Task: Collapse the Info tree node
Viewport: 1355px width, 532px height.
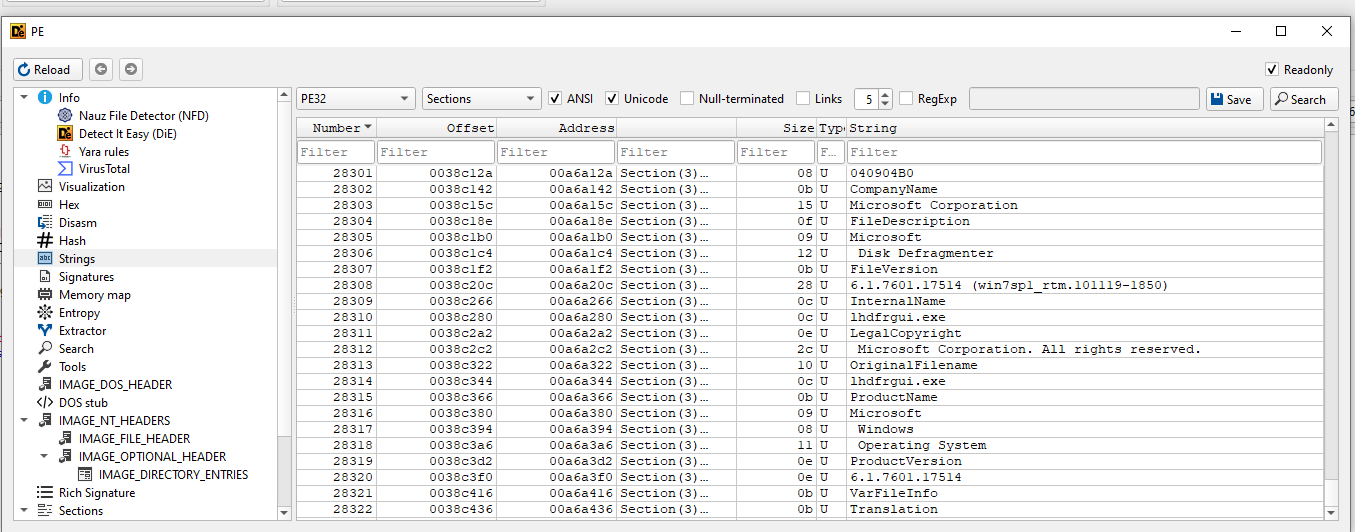Action: 23,97
